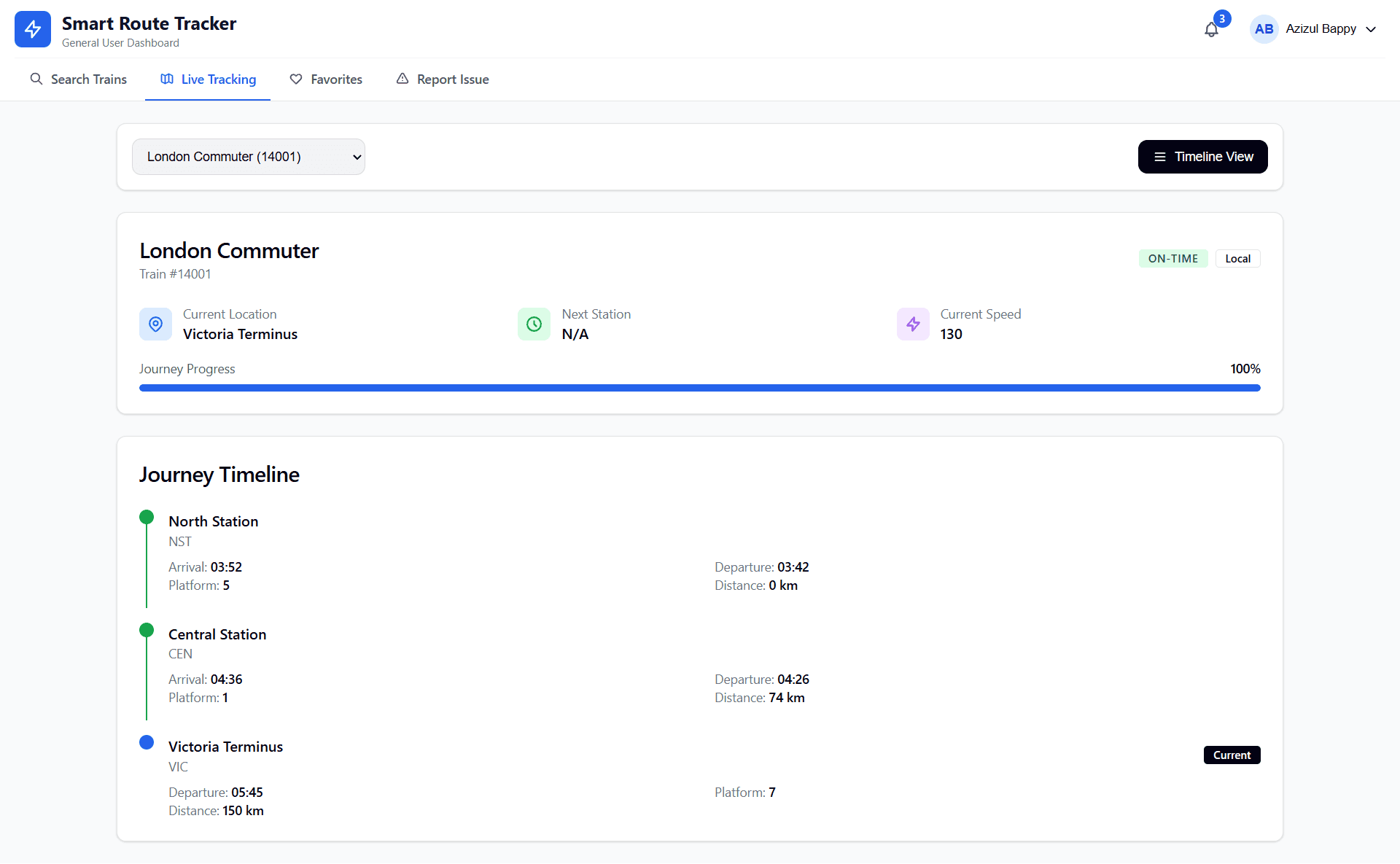
Task: Click the Next Station N/A value
Action: pyautogui.click(x=575, y=334)
